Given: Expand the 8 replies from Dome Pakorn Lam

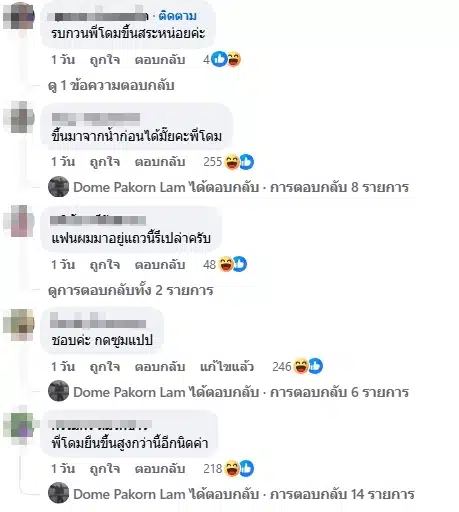Looking at the screenshot, I should pyautogui.click(x=241, y=187).
